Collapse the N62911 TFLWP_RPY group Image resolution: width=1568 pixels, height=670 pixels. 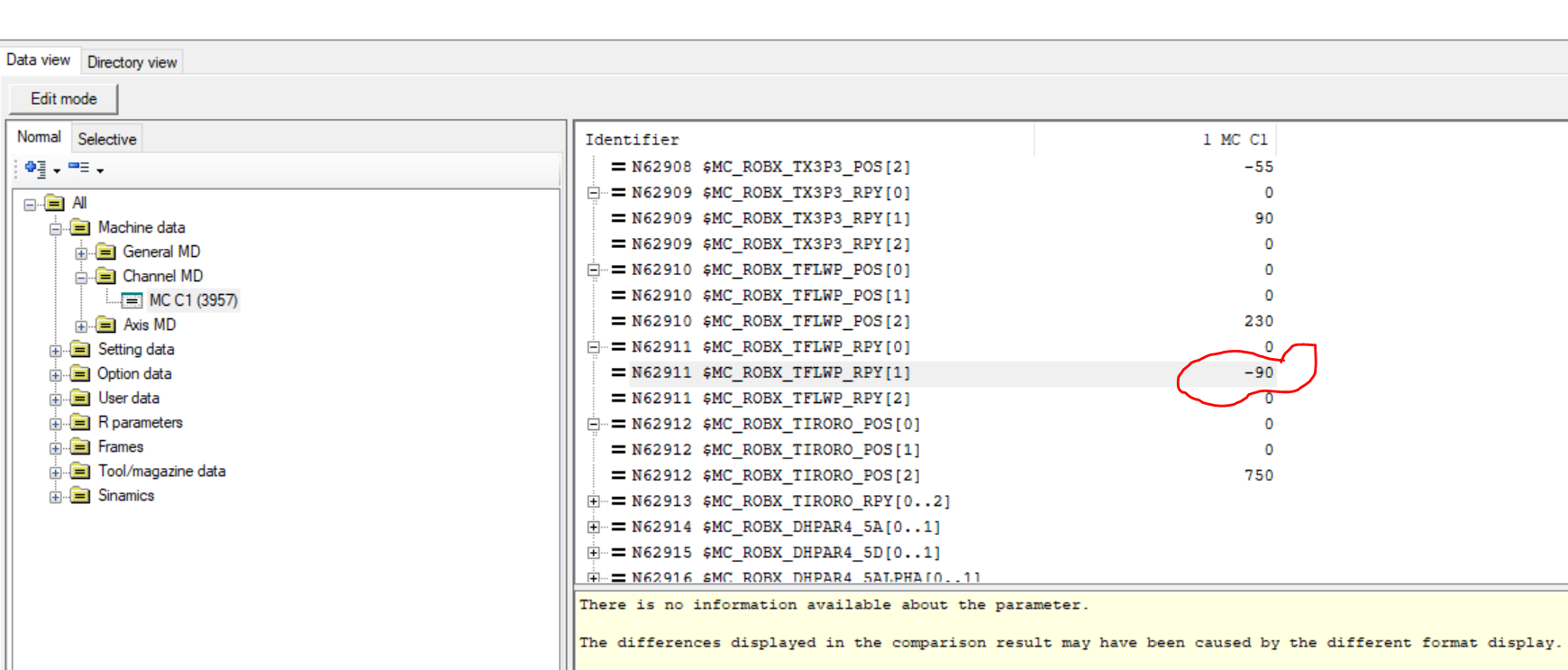[593, 347]
